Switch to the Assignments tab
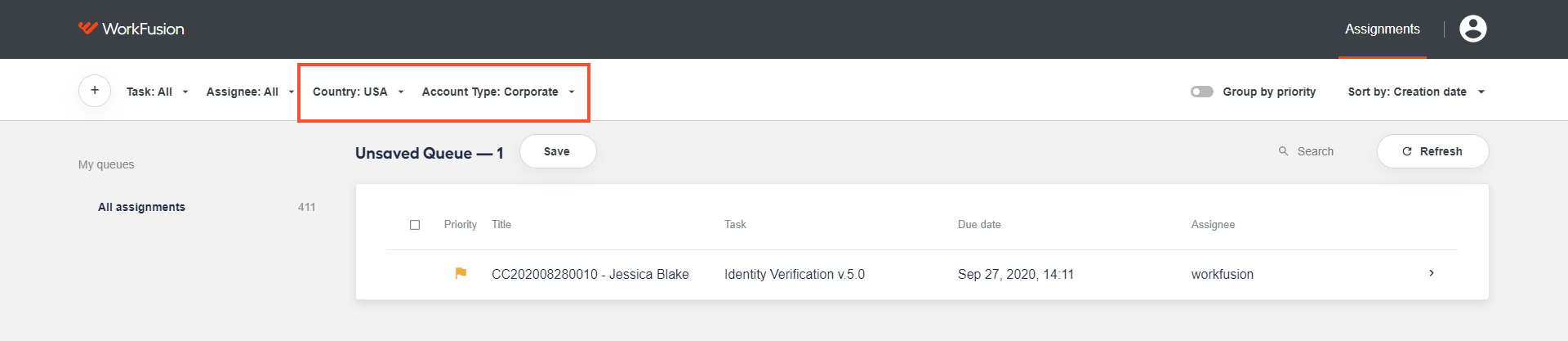 tap(1383, 29)
